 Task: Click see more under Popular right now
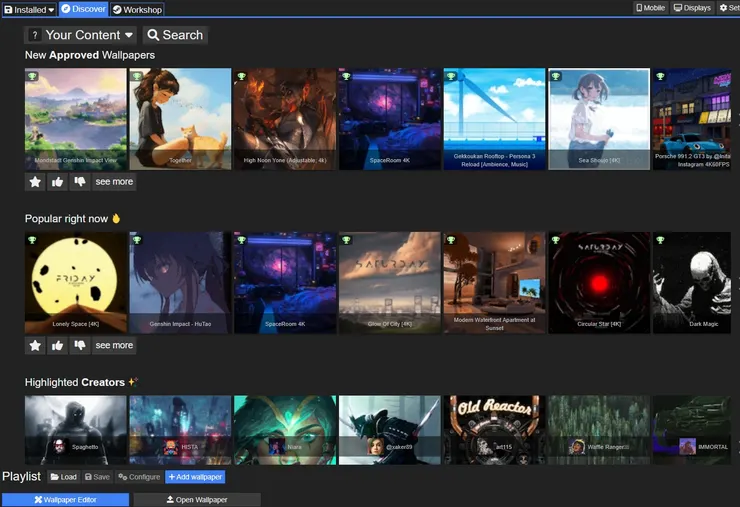(x=114, y=345)
